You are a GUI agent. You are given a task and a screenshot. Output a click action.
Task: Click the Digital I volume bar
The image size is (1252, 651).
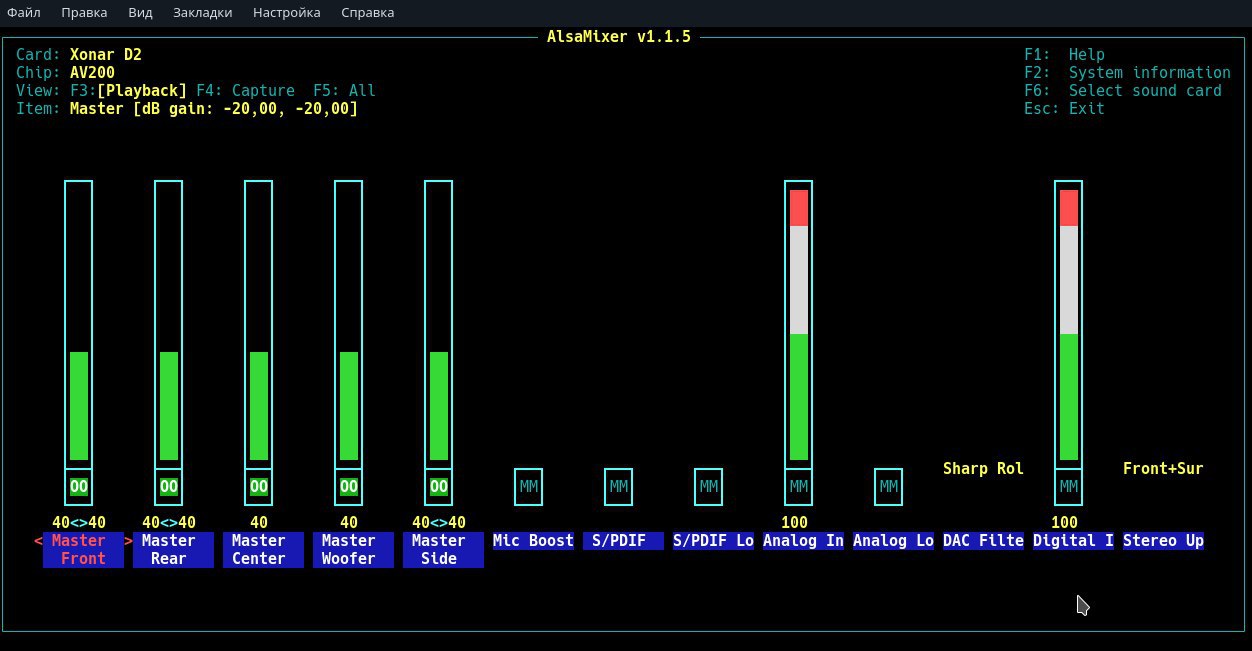[x=1069, y=324]
